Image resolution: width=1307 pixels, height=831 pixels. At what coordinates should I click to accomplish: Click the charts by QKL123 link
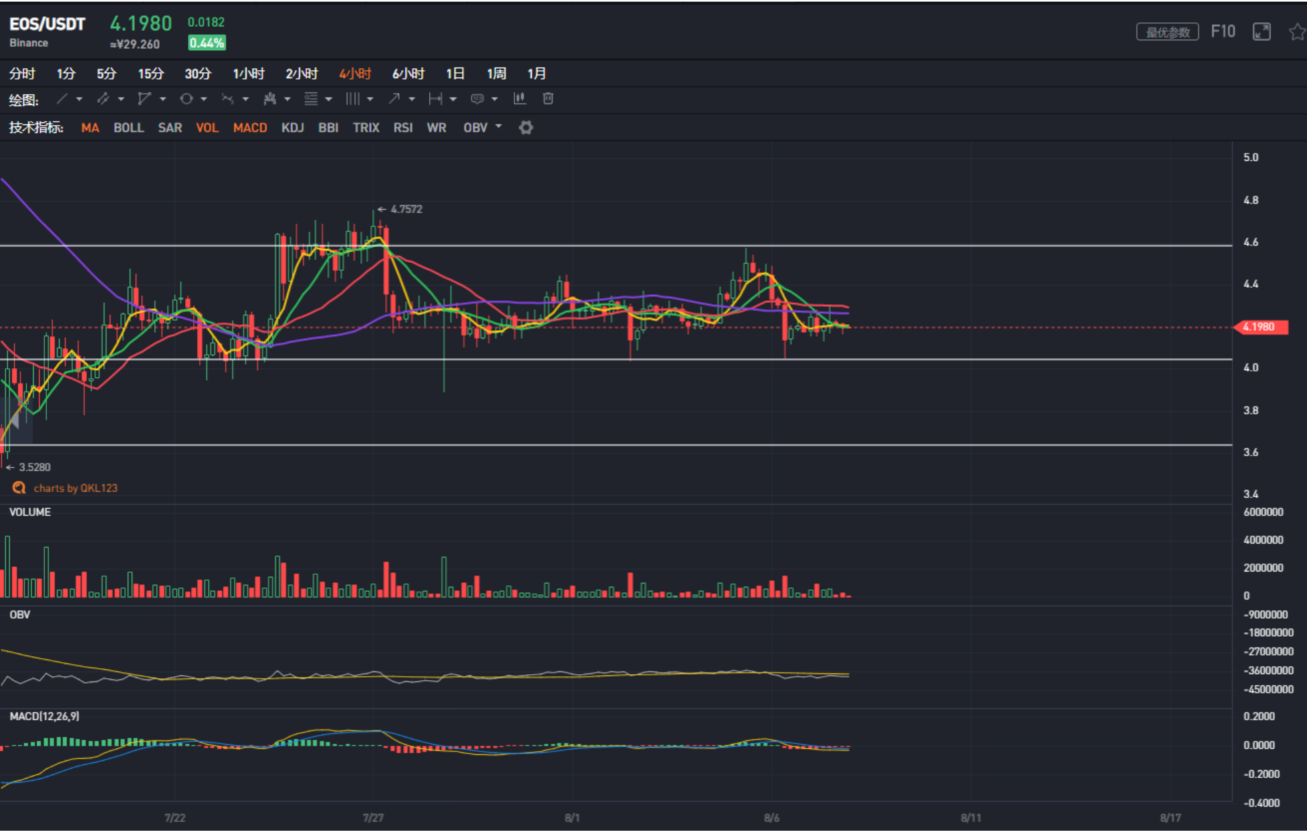68,488
